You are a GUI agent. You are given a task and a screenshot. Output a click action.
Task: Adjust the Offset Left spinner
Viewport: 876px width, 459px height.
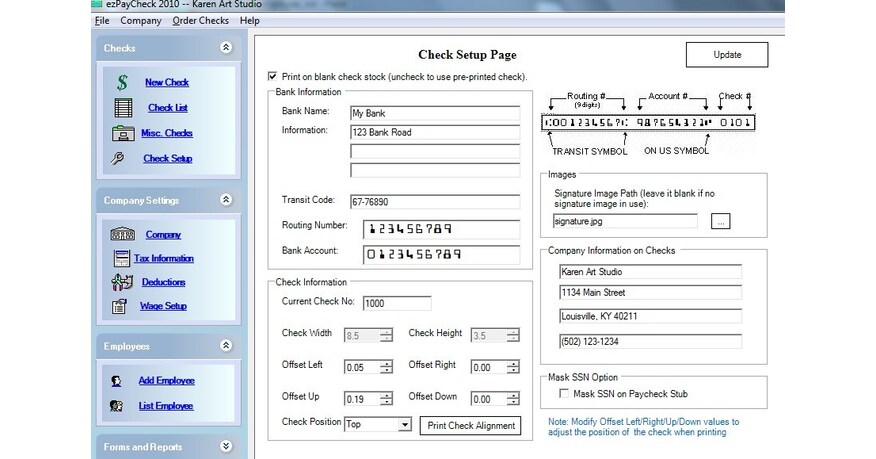point(386,367)
